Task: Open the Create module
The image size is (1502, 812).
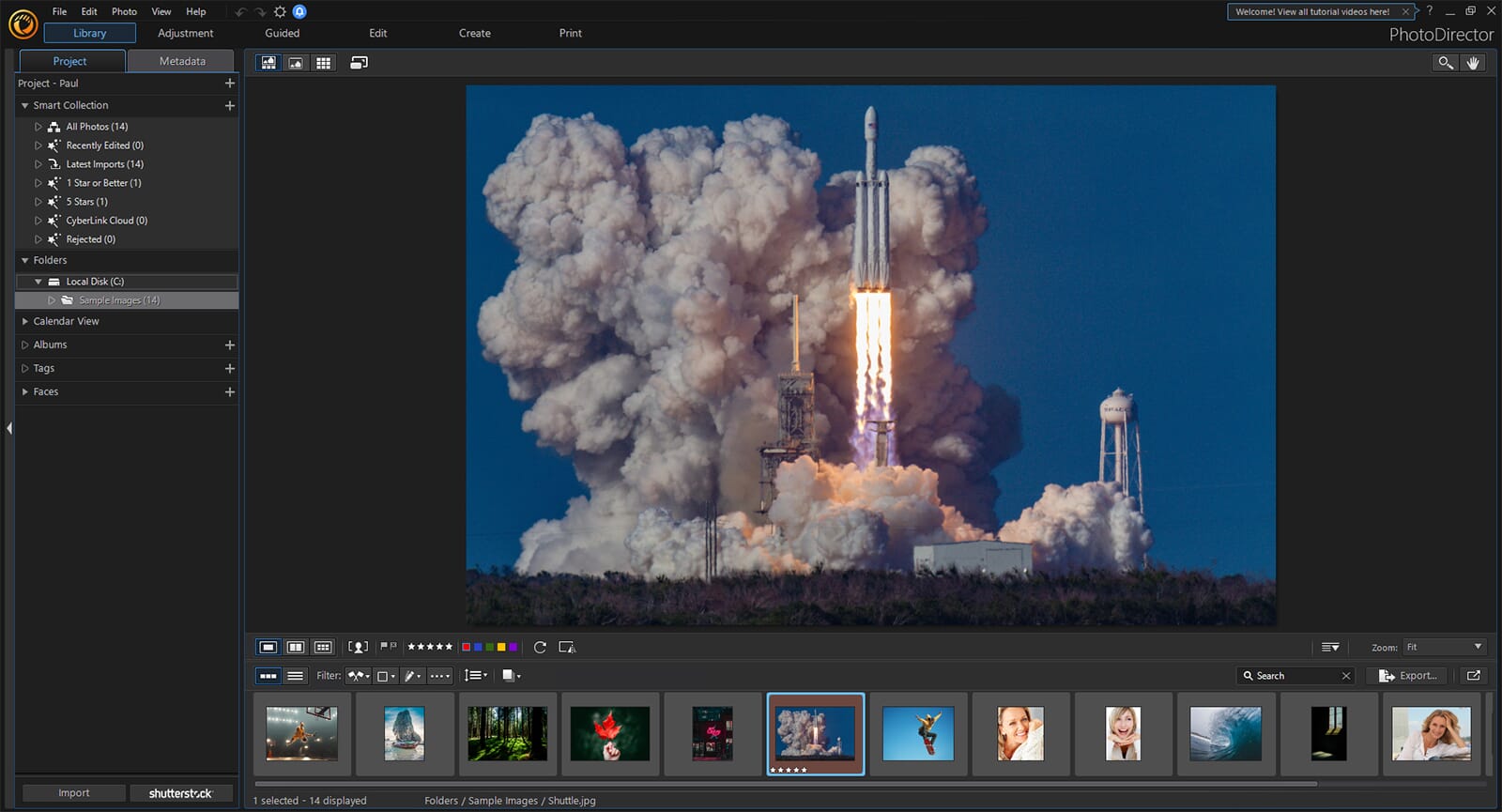Action: tap(475, 33)
